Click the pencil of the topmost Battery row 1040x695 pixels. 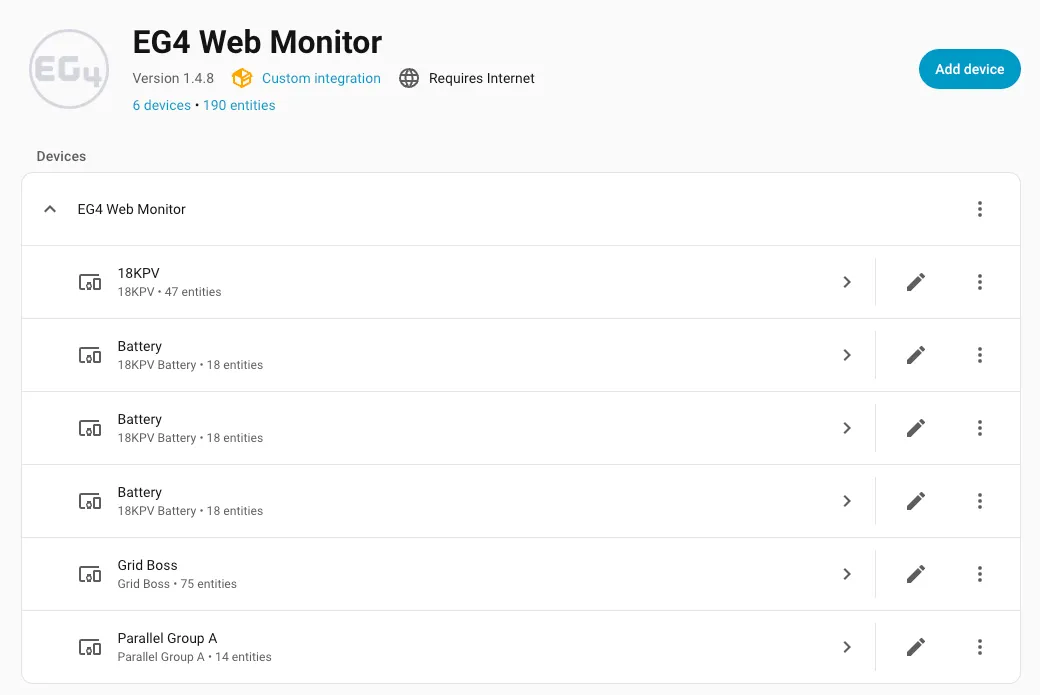click(x=916, y=355)
